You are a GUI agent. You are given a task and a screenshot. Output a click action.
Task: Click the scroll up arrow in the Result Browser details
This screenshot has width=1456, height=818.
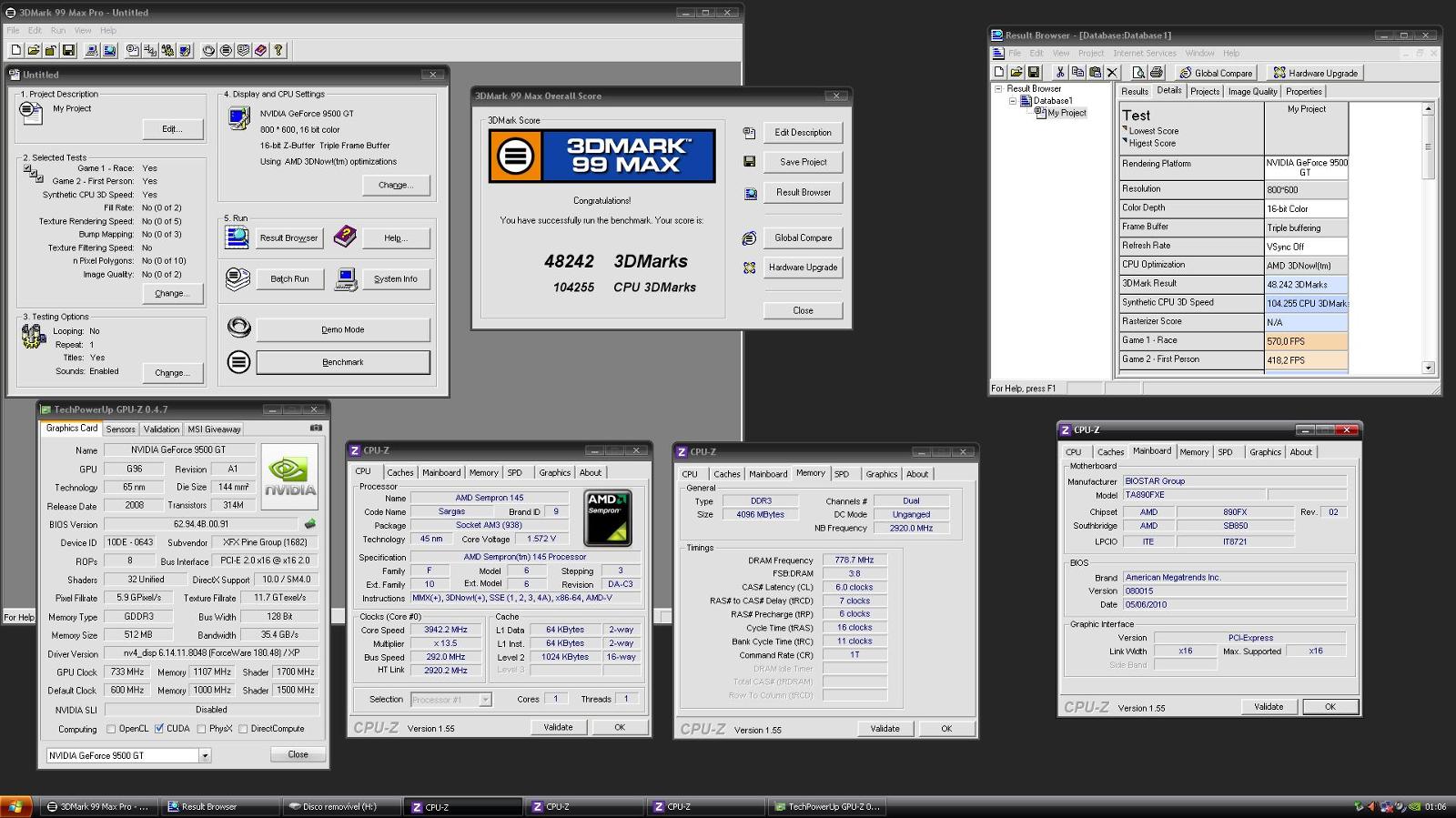click(x=1428, y=108)
